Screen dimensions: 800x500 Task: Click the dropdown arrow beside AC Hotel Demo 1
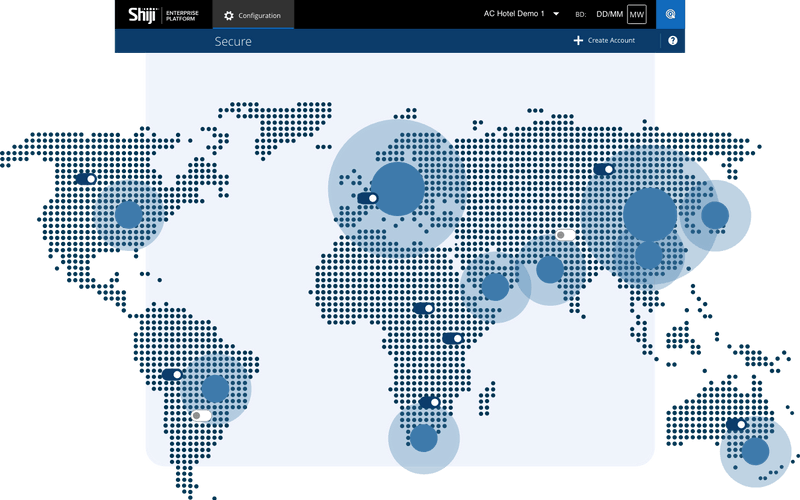pyautogui.click(x=556, y=14)
